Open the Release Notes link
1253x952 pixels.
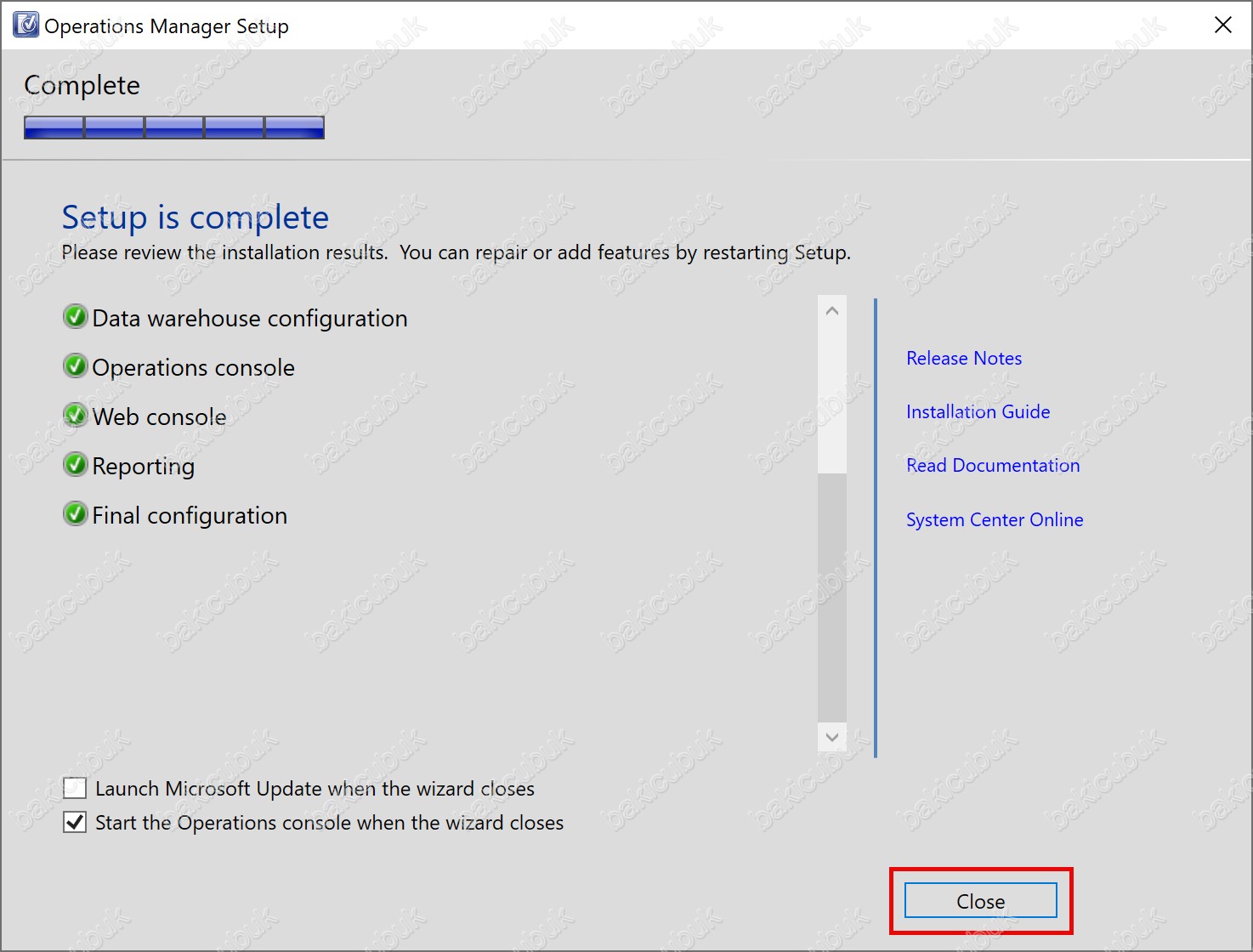tap(964, 358)
